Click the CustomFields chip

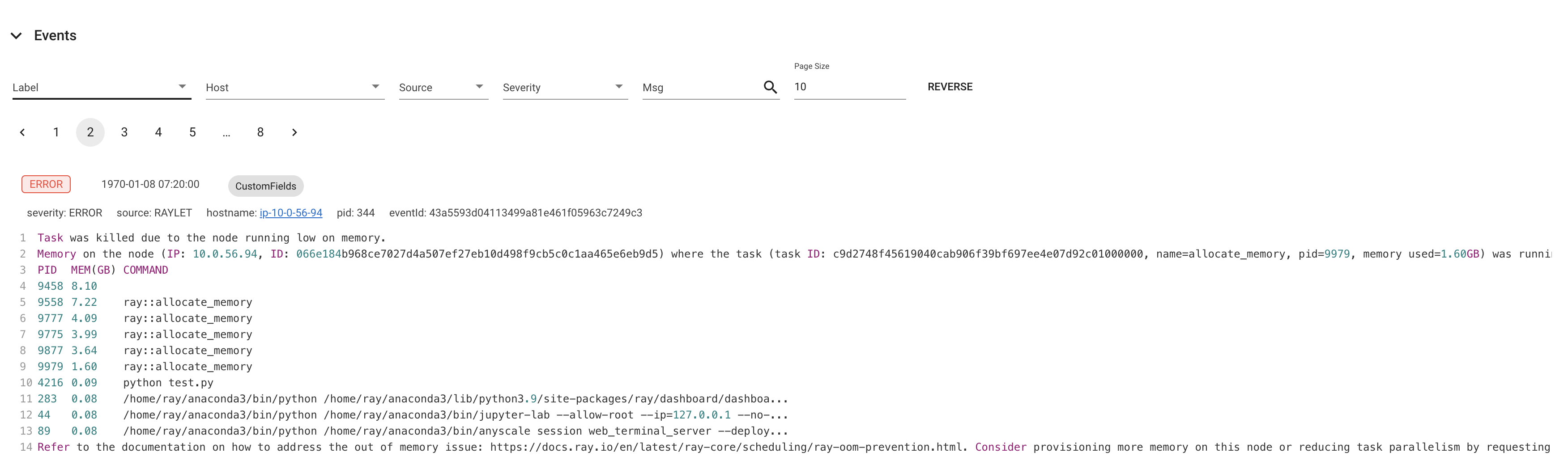[265, 186]
